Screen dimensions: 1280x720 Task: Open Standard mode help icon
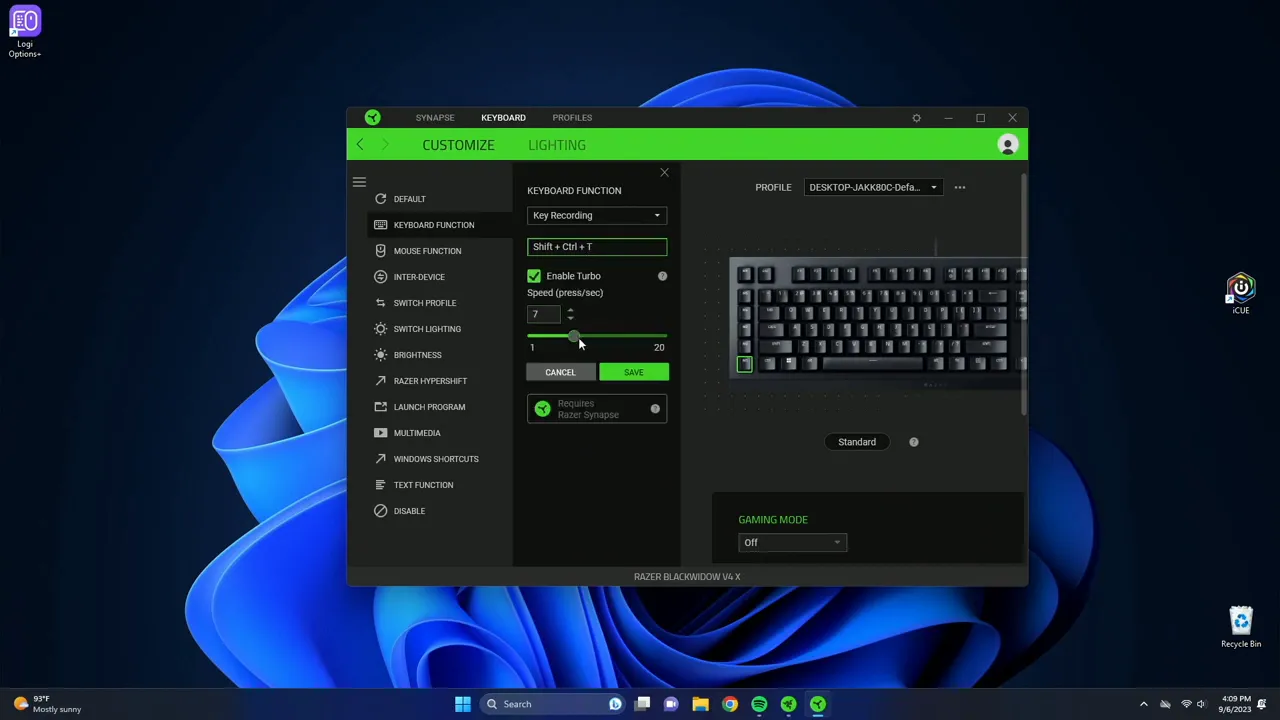(914, 442)
